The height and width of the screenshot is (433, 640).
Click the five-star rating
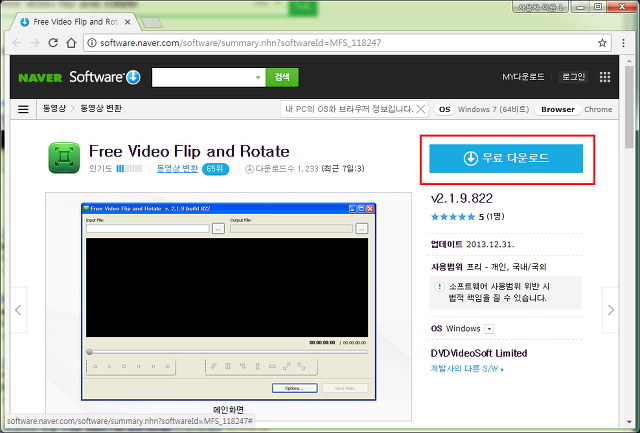pyautogui.click(x=453, y=217)
